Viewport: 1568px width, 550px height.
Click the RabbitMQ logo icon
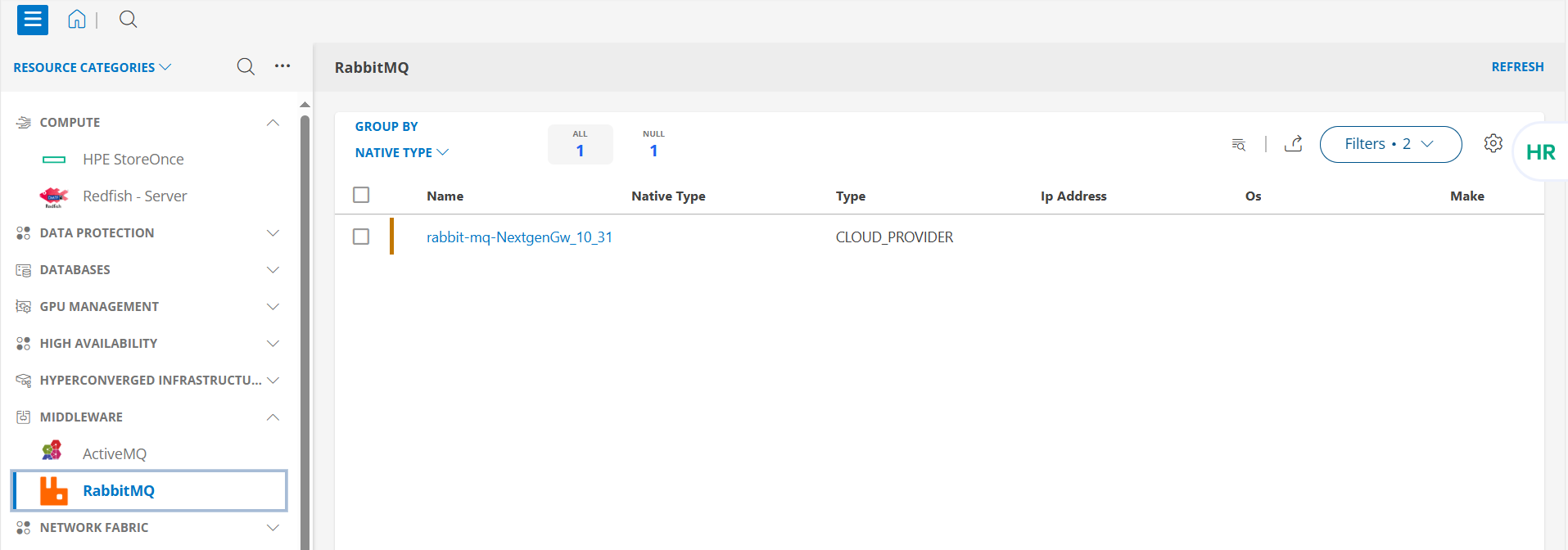coord(54,491)
